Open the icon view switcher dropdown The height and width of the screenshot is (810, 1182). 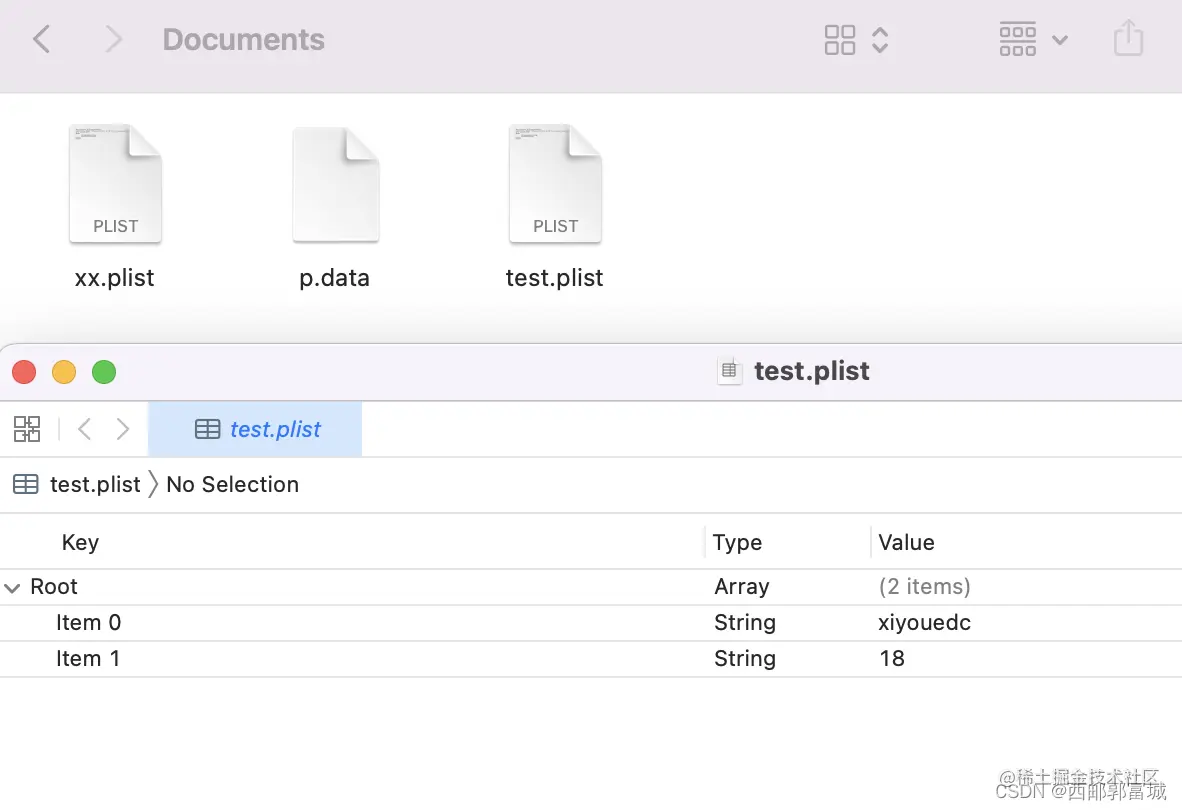pyautogui.click(x=857, y=40)
